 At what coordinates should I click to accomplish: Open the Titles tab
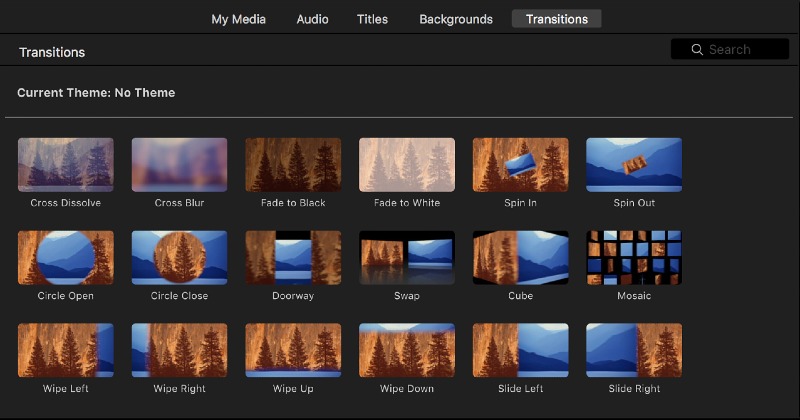[372, 19]
